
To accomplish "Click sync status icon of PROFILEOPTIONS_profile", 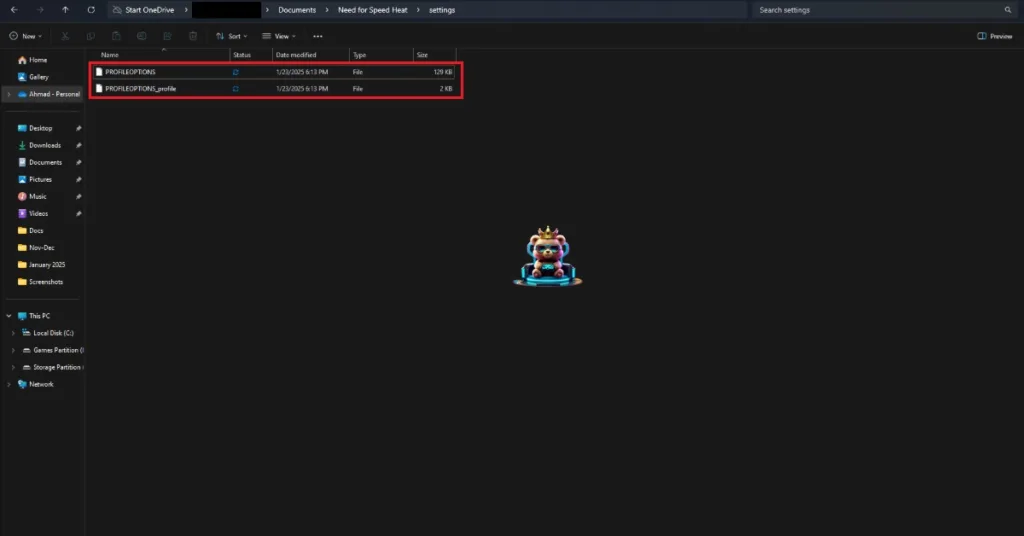I will (x=235, y=88).
